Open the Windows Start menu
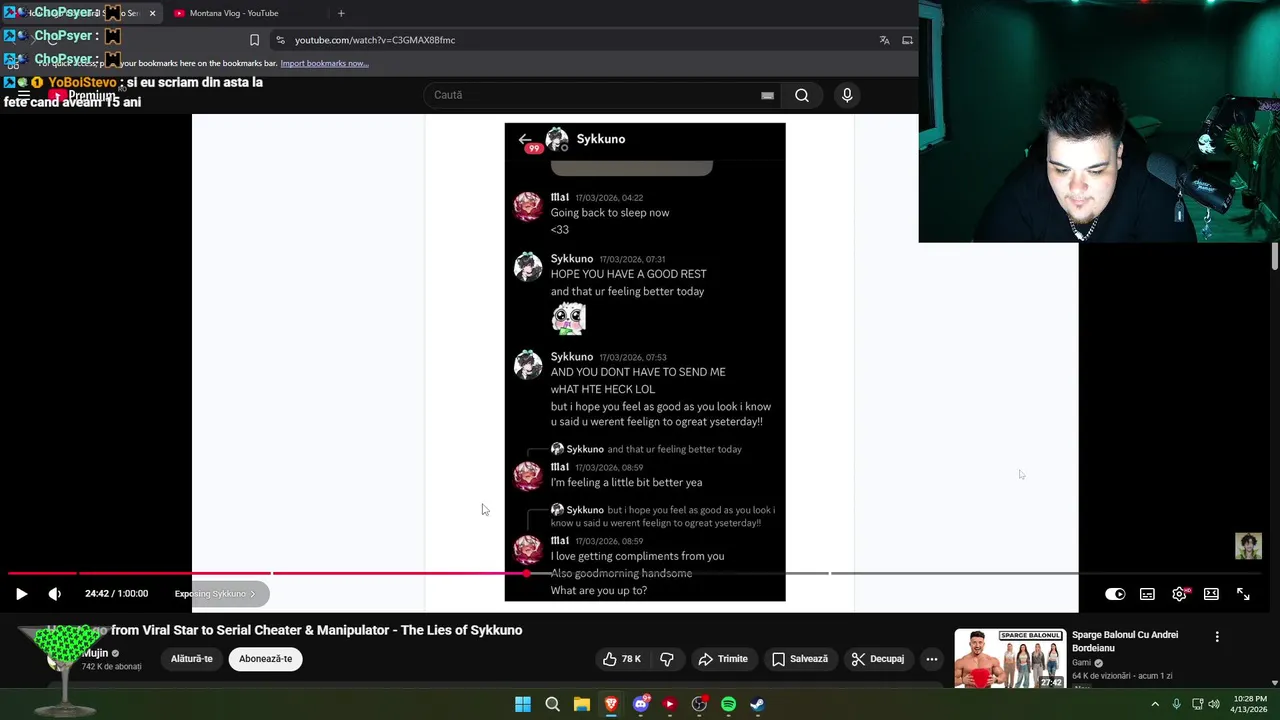Viewport: 1280px width, 720px height. [523, 704]
